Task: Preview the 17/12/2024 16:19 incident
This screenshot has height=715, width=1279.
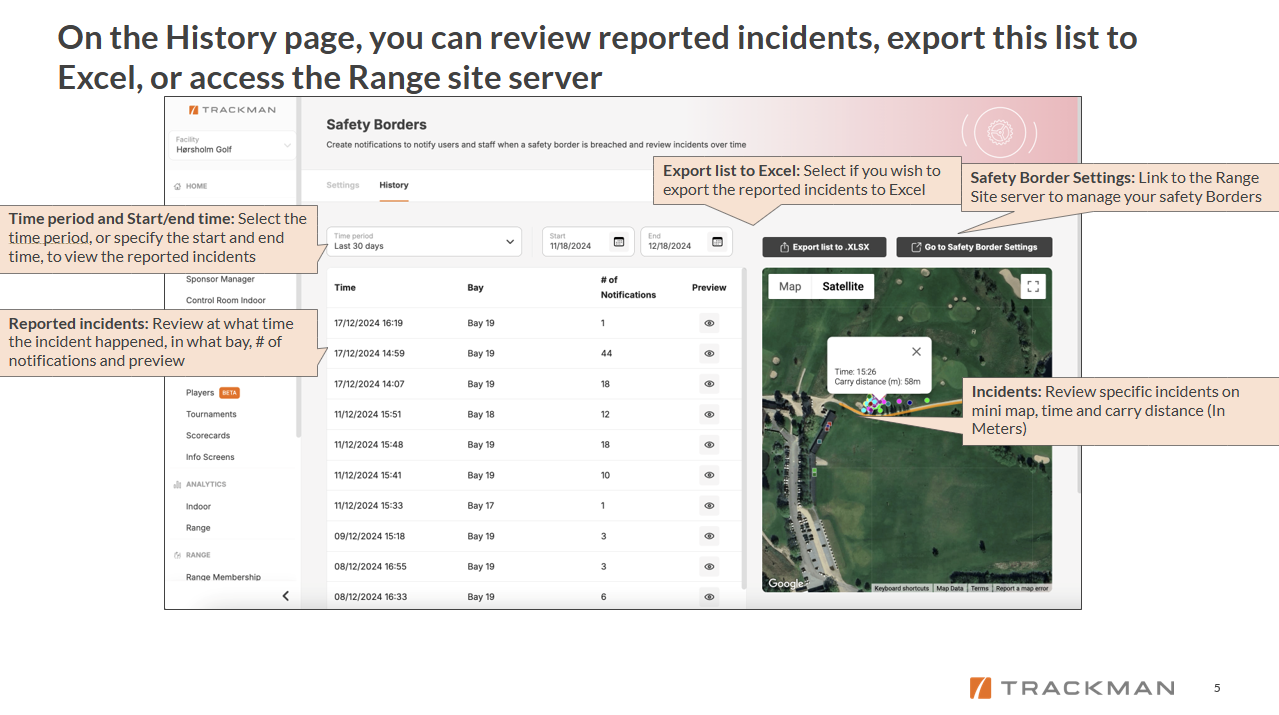Action: (x=709, y=323)
